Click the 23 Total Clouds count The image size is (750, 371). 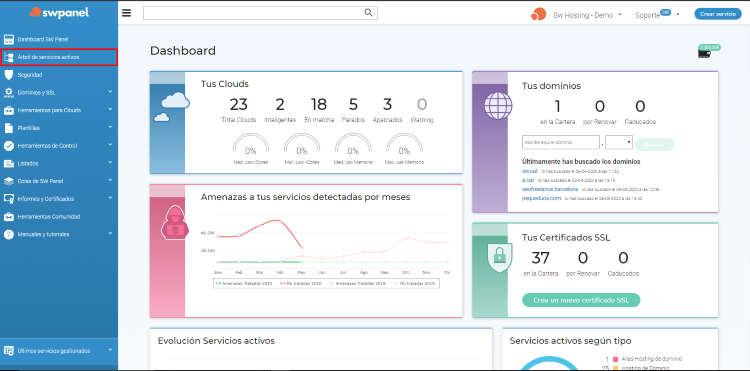[239, 104]
